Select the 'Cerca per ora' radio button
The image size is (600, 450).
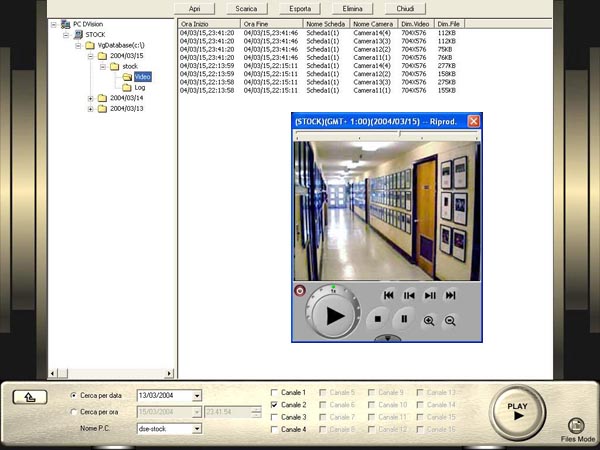[72, 412]
